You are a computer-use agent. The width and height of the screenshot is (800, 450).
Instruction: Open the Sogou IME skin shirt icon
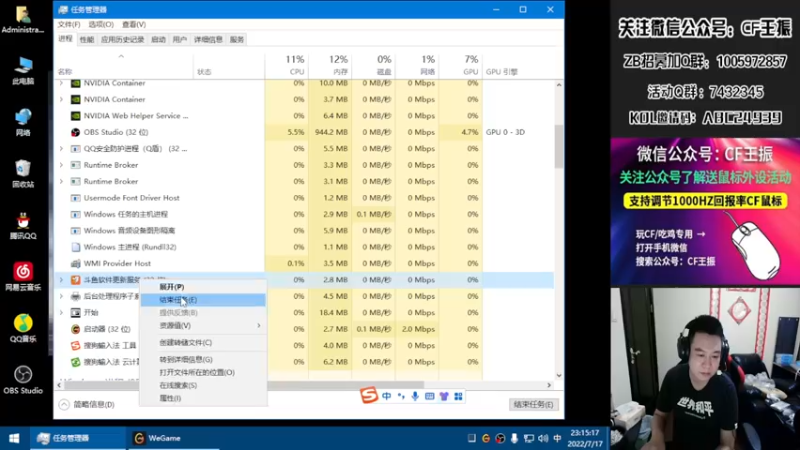[x=444, y=396]
